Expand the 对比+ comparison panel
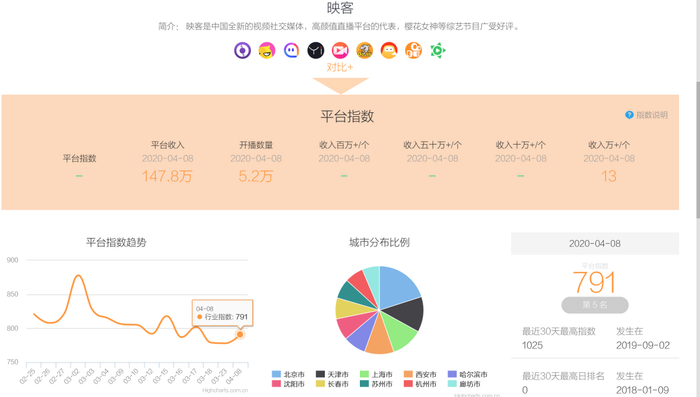This screenshot has height=397, width=700. (340, 67)
